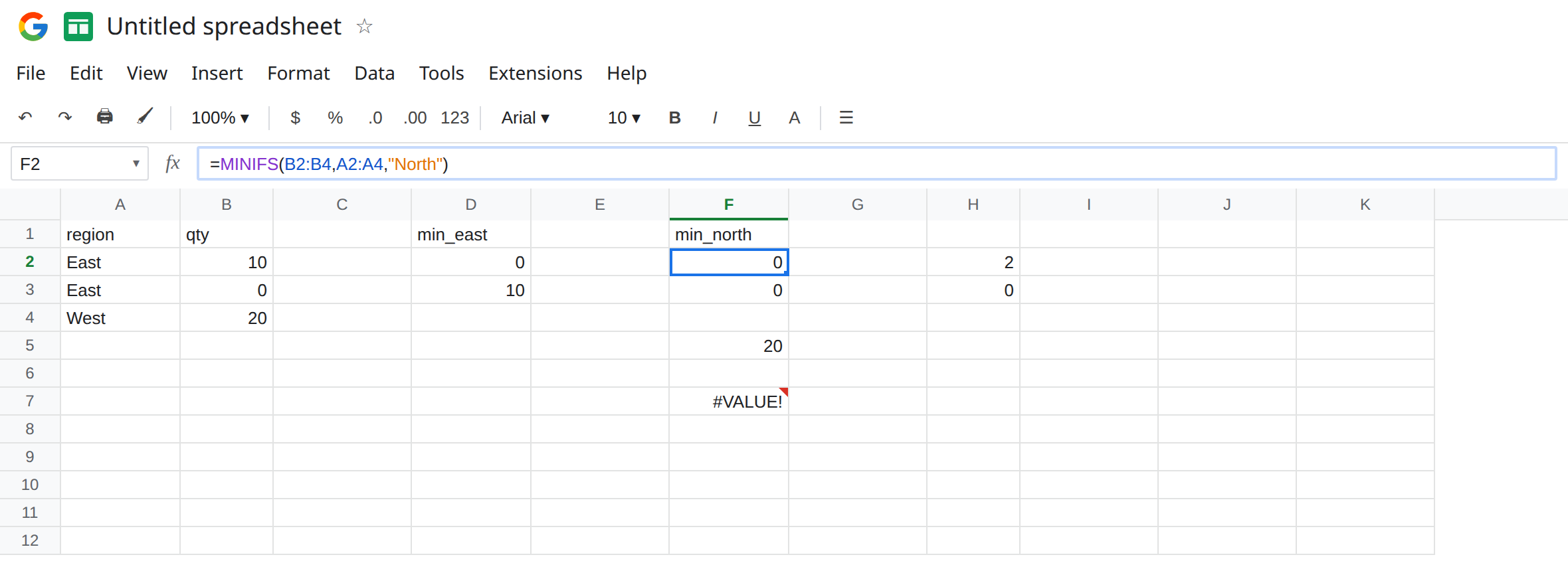Select the min_east header cell
This screenshot has height=563, width=1568.
(471, 234)
